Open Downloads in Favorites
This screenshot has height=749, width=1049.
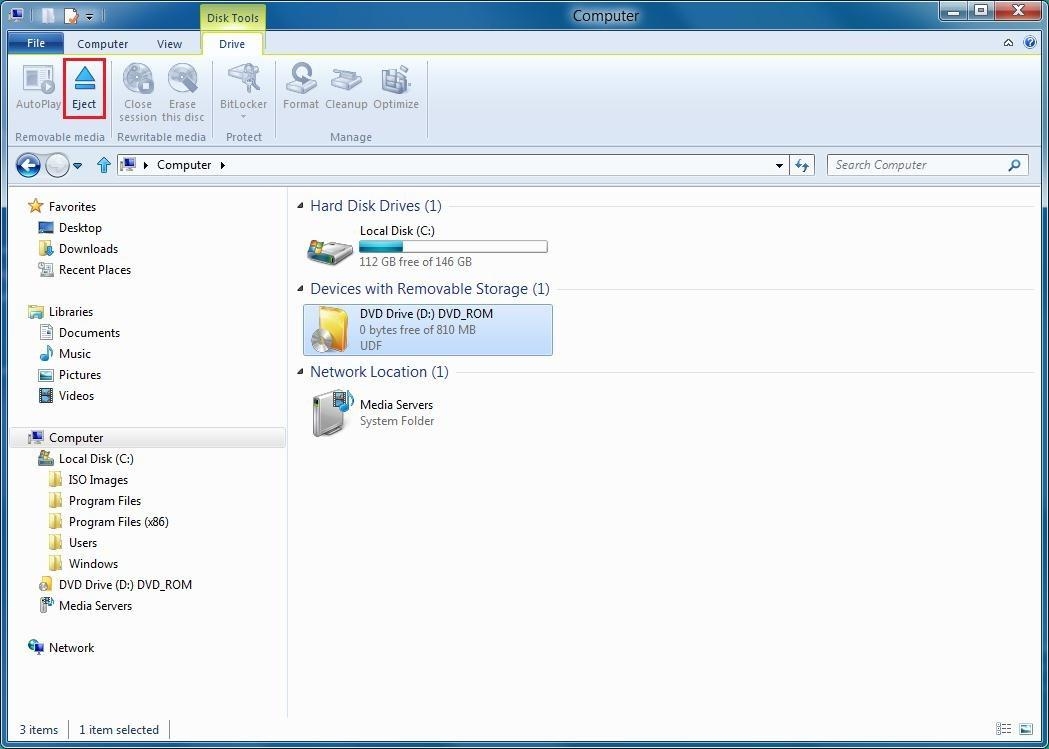point(88,249)
